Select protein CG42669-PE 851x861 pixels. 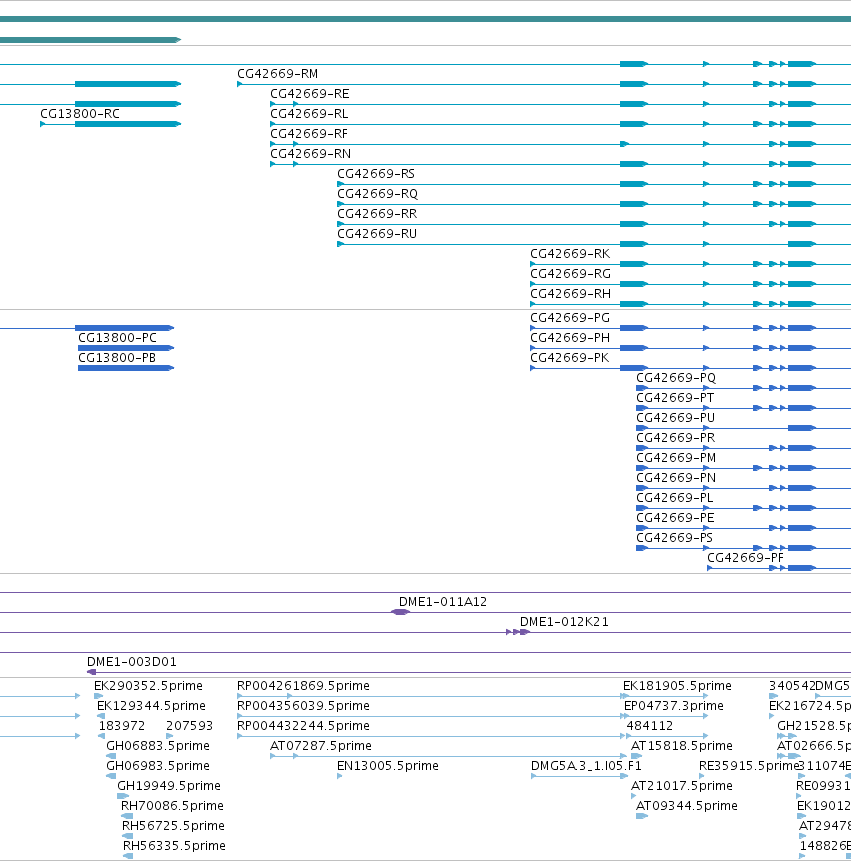point(675,518)
